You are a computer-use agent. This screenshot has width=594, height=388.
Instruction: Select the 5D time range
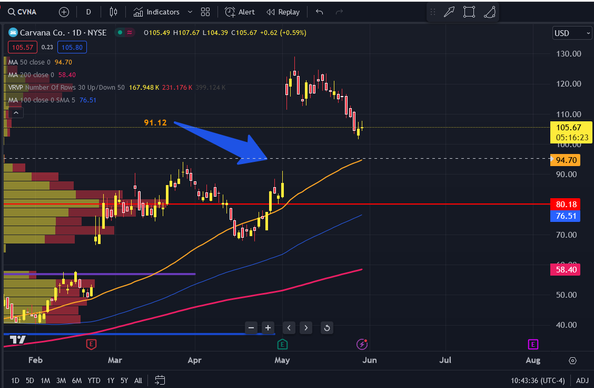(30, 380)
